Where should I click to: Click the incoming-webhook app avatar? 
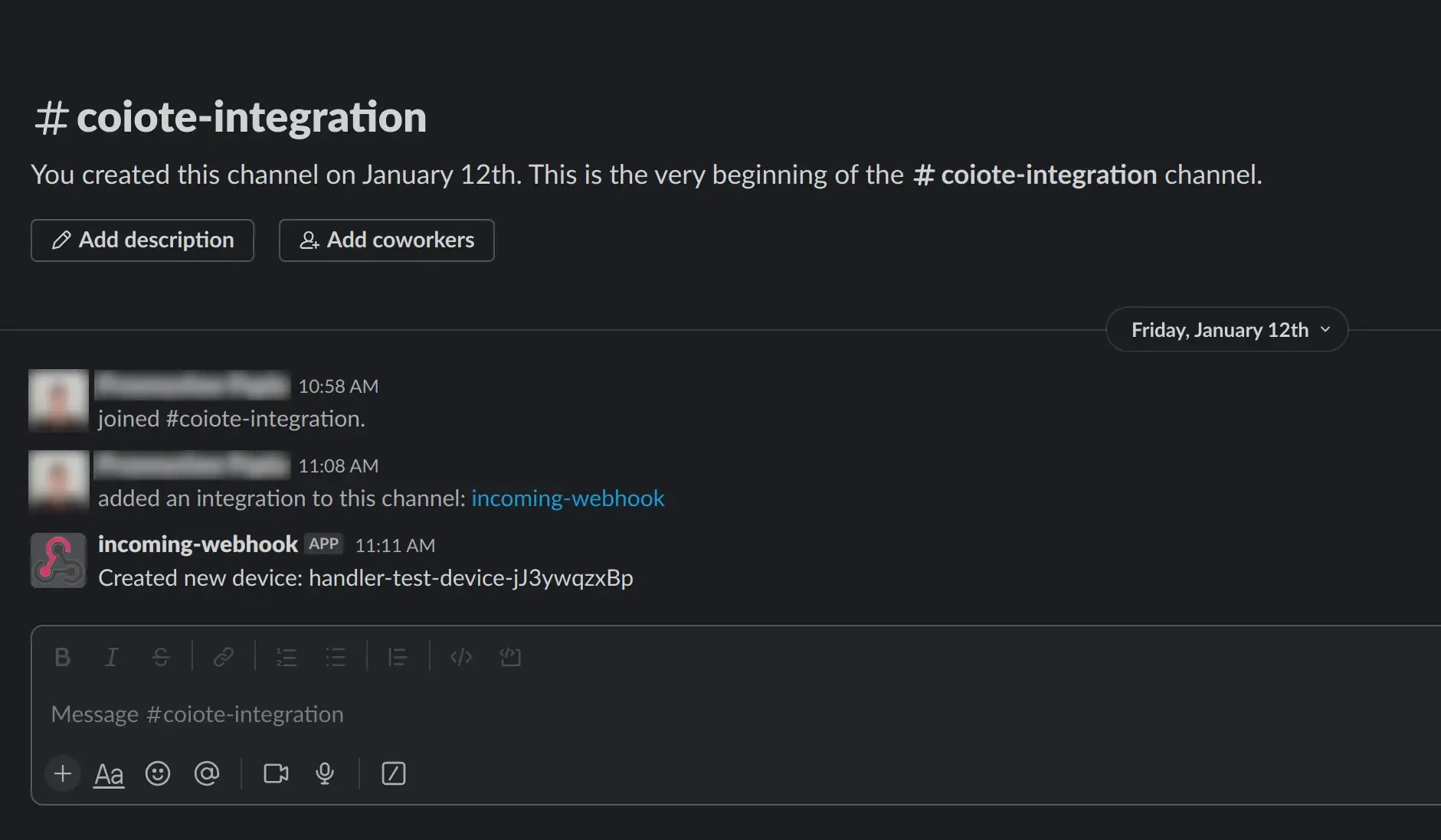(x=58, y=561)
